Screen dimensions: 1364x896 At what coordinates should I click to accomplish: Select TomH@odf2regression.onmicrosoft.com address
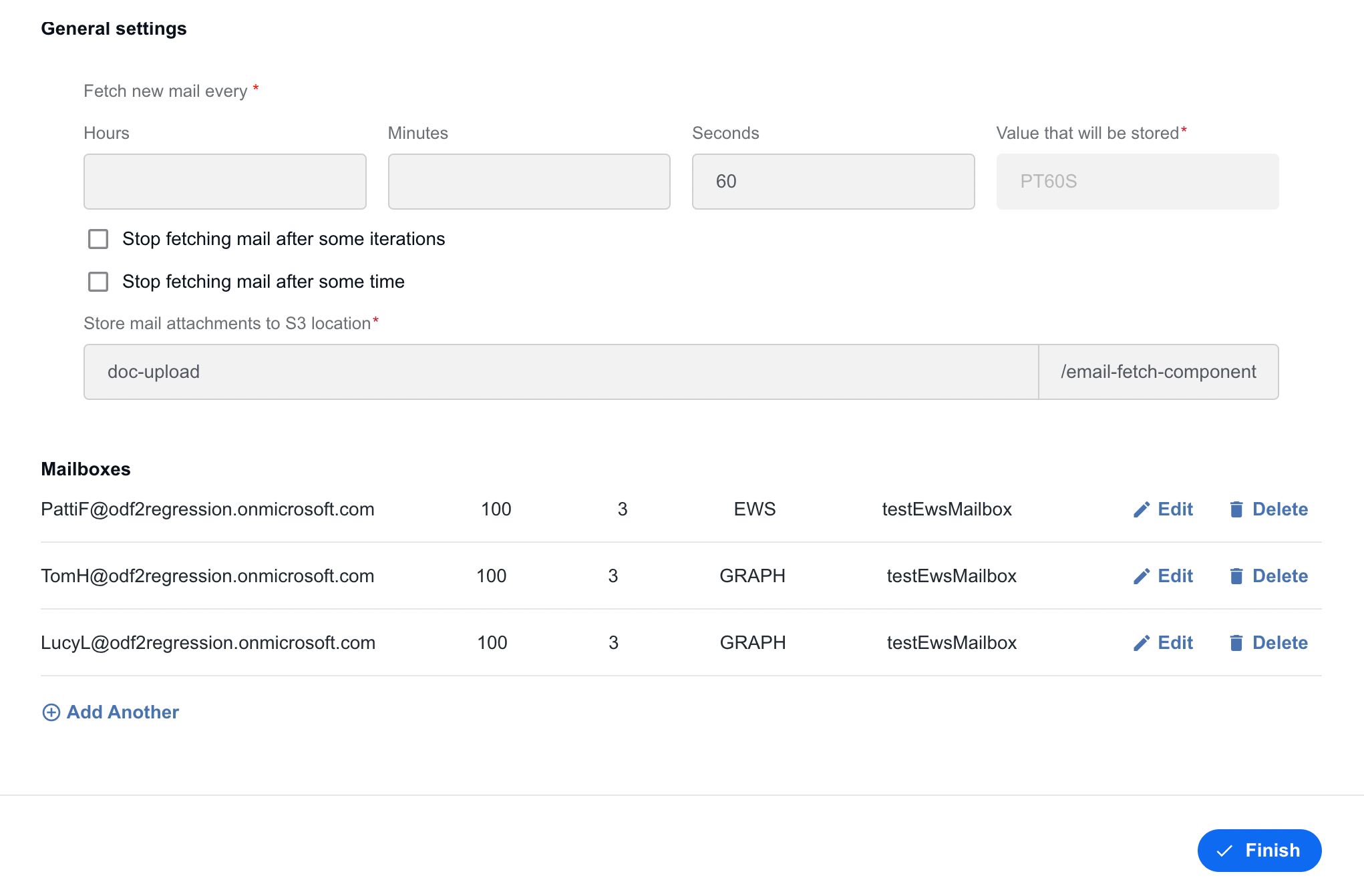click(208, 576)
